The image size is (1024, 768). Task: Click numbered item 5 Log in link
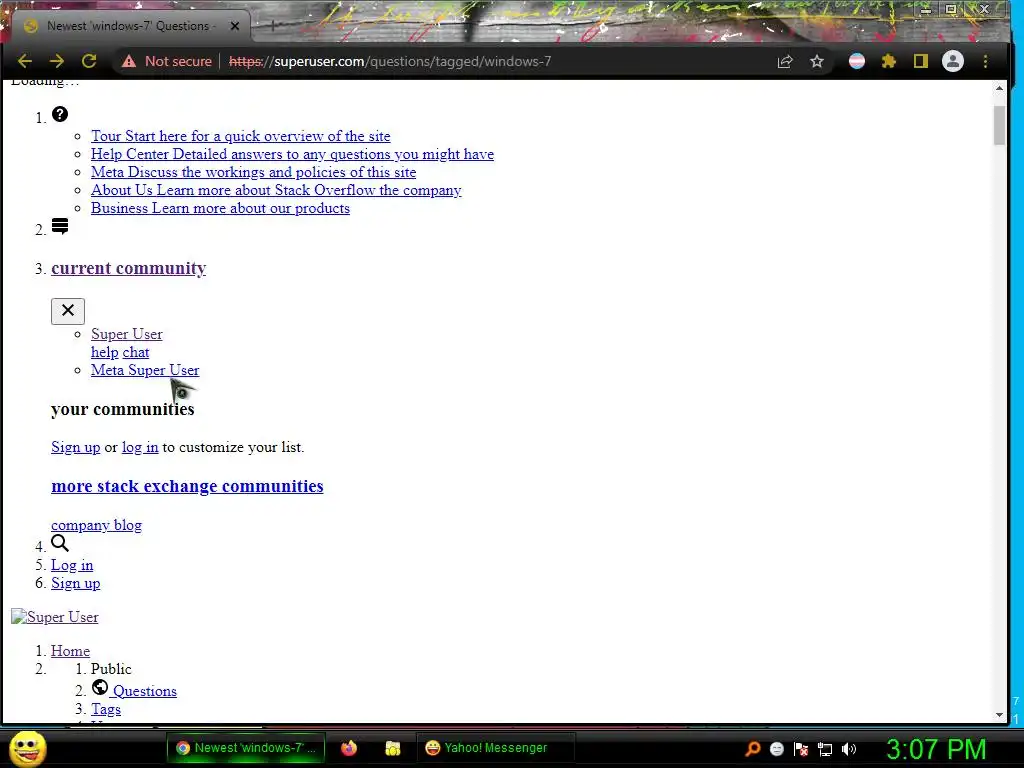72,565
